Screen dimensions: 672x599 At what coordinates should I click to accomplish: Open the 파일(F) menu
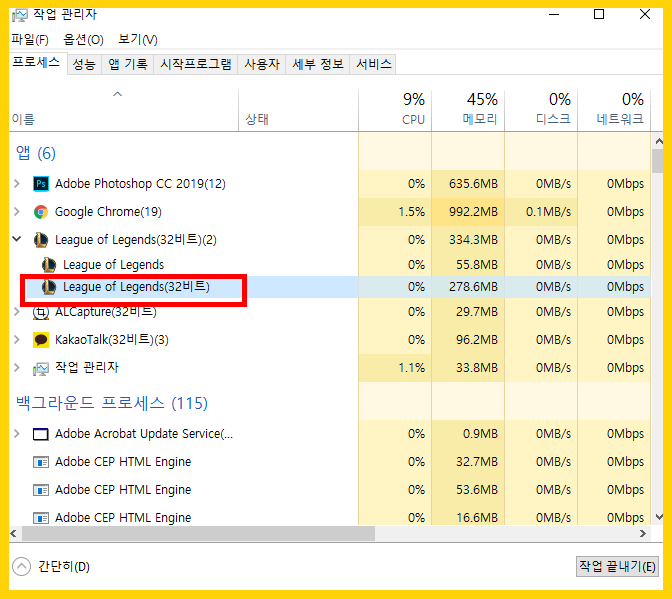point(30,39)
